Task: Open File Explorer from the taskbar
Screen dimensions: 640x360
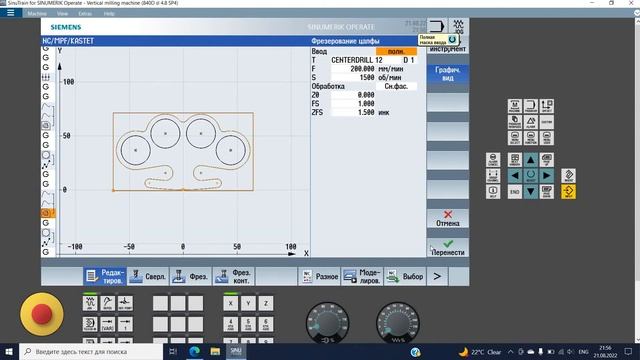Action: tap(215, 351)
